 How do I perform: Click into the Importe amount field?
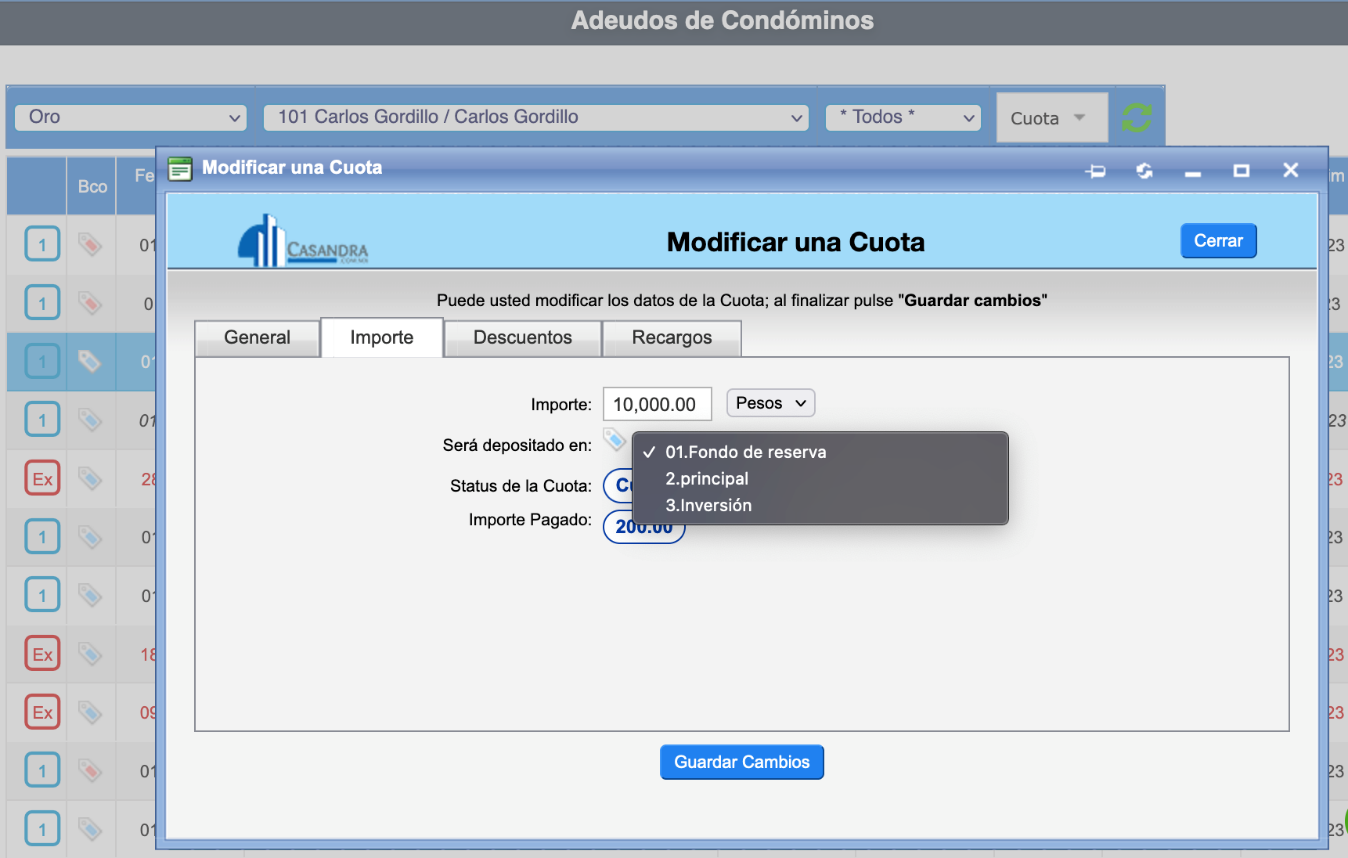[x=657, y=404]
